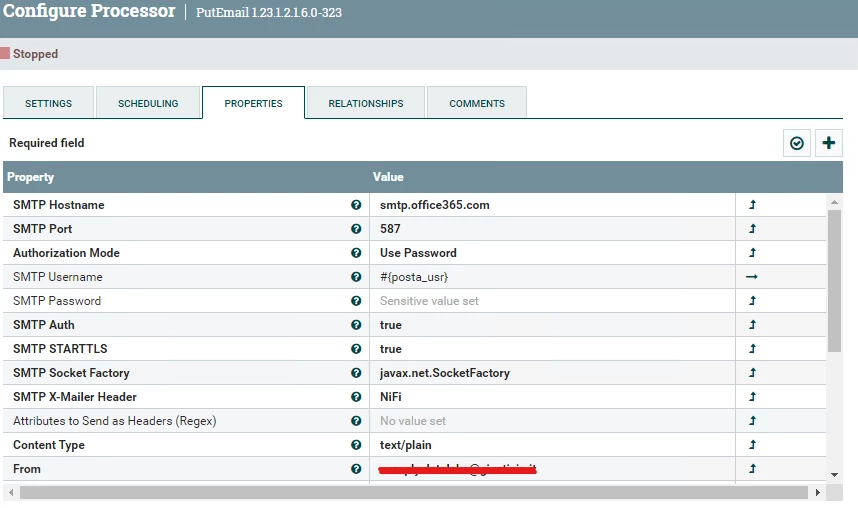Click the horizontal scrollbar left arrow
858x508 pixels.
pos(10,493)
